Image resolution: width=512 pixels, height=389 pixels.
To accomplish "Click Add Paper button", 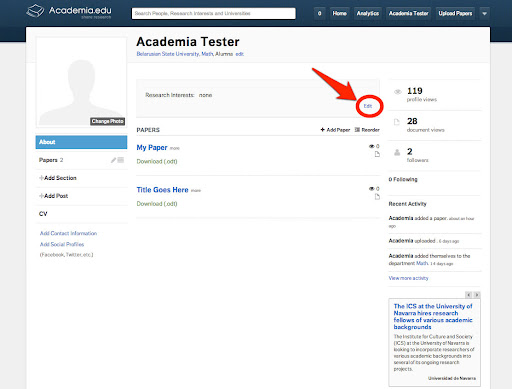I will point(335,130).
